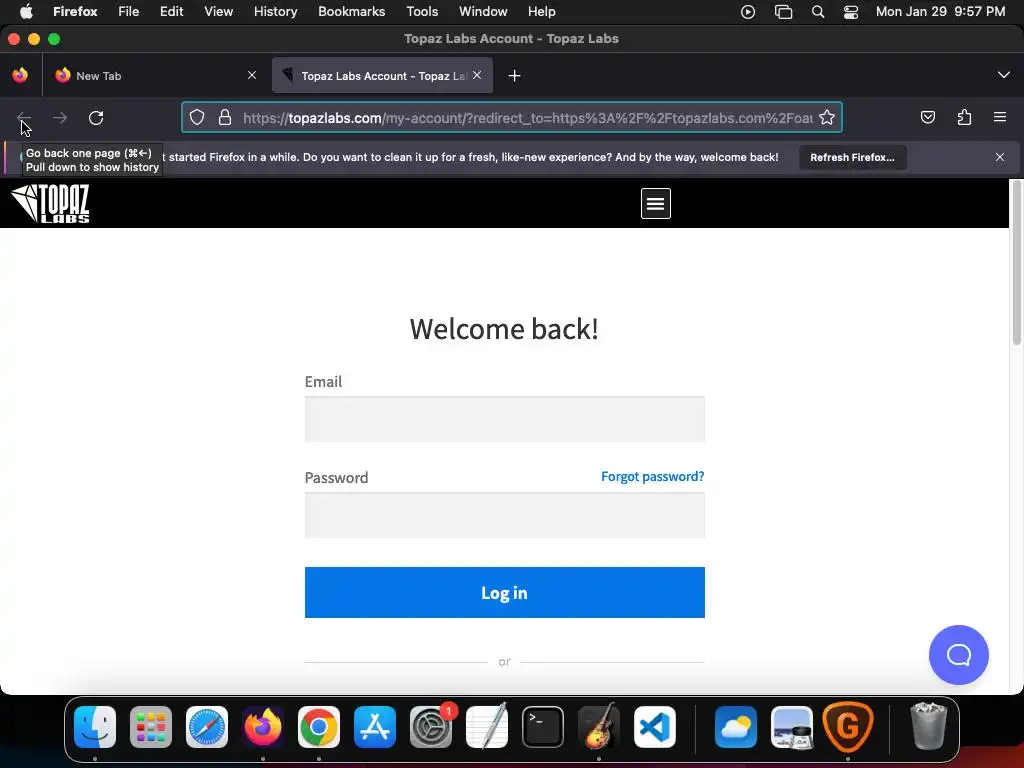Screen dimensions: 1024x768
Task: Follow the Forgot password? link
Action: tap(652, 477)
